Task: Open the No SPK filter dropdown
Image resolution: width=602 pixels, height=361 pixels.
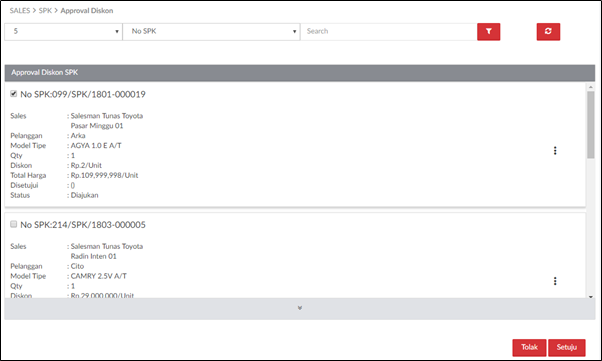Action: (x=211, y=31)
